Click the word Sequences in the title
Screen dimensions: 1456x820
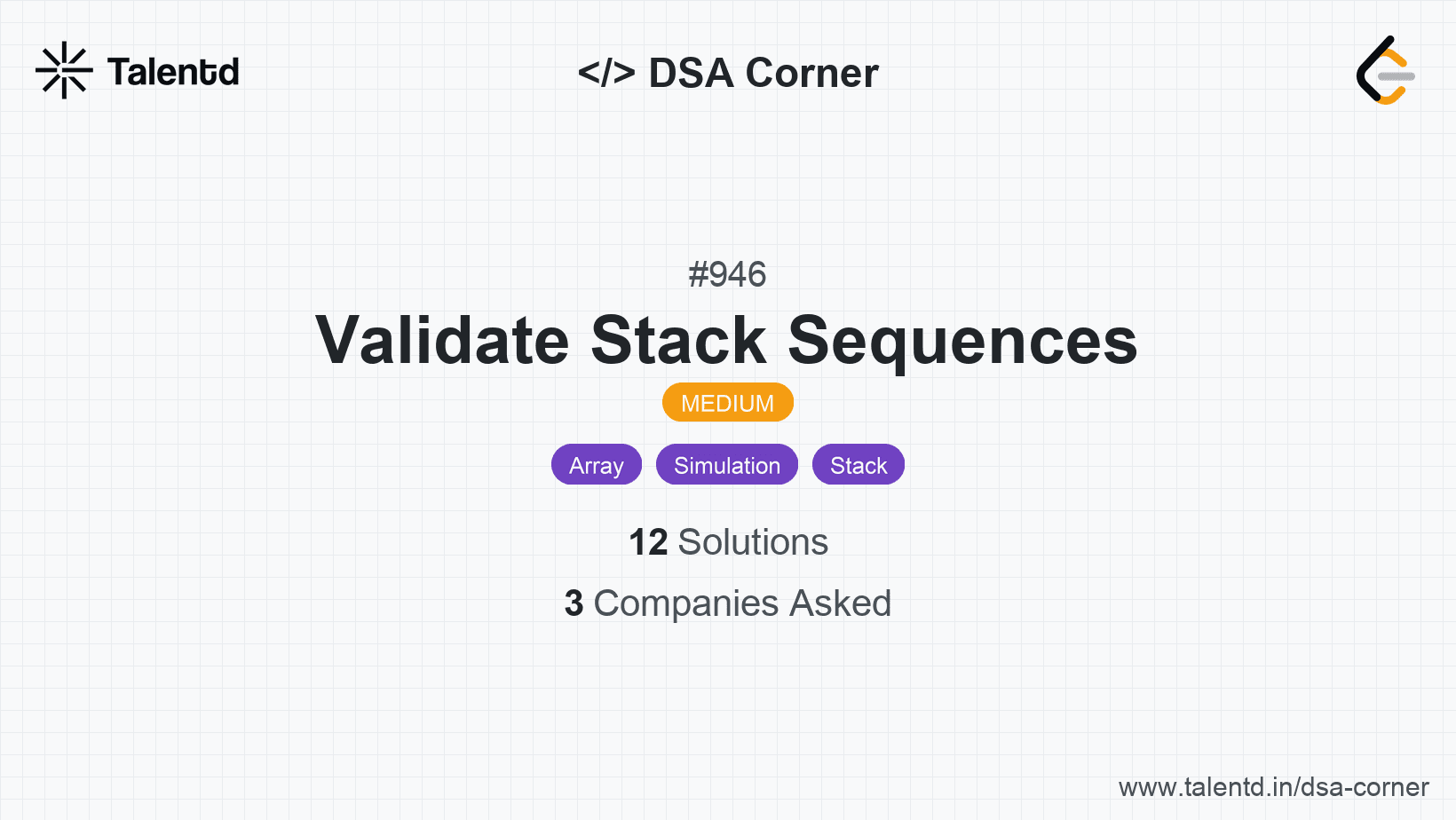click(x=962, y=340)
